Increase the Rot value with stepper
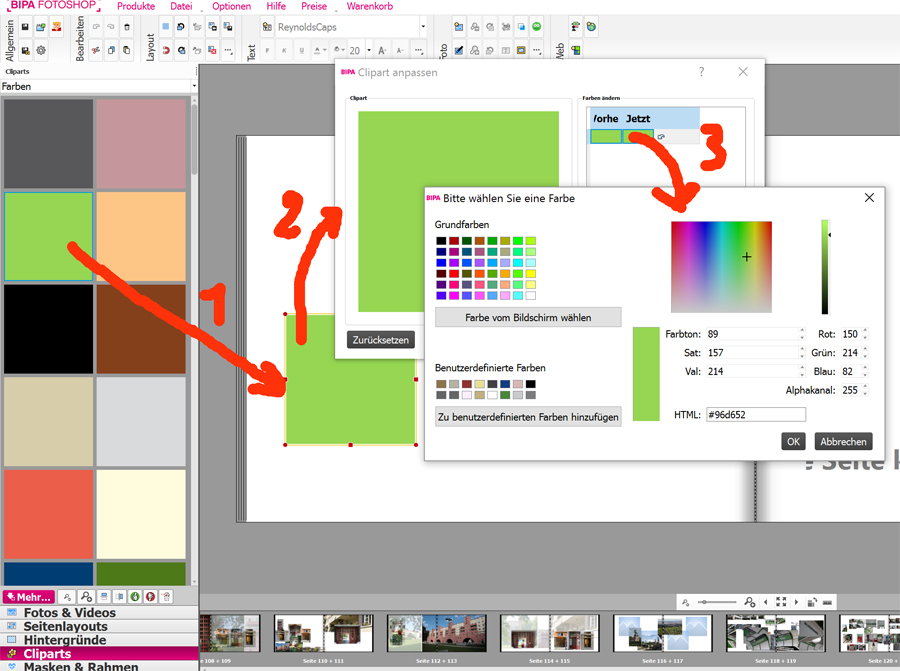Screen dimensions: 900x671 pyautogui.click(x=865, y=331)
